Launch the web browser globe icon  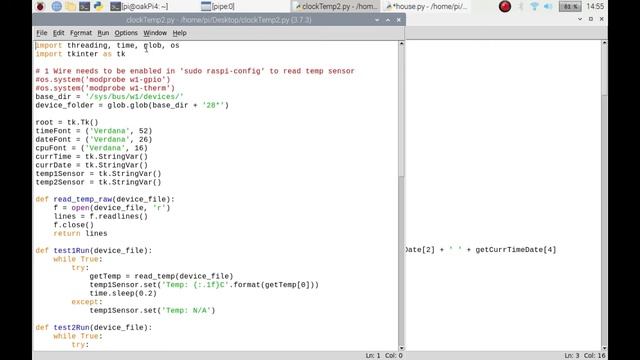[56, 6]
